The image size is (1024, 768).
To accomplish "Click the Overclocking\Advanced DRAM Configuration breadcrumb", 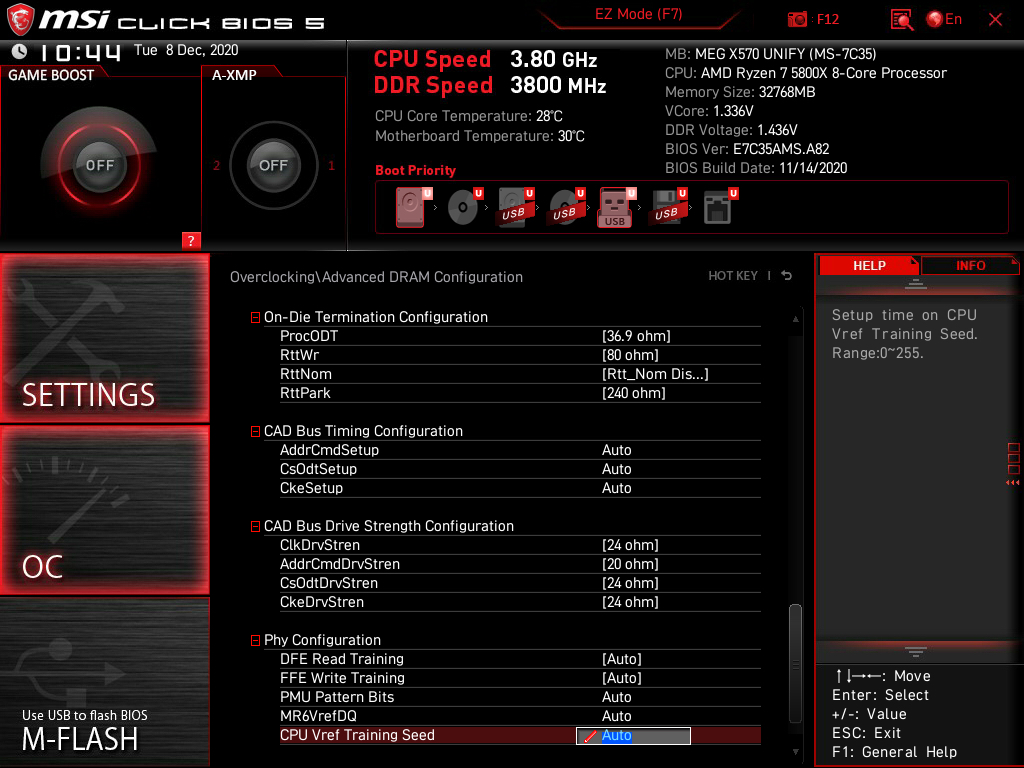I will pos(376,277).
